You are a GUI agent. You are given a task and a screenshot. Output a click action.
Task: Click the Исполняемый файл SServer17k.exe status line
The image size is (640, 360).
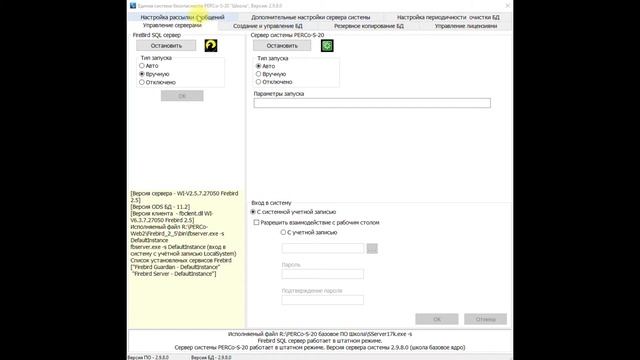tap(320, 334)
